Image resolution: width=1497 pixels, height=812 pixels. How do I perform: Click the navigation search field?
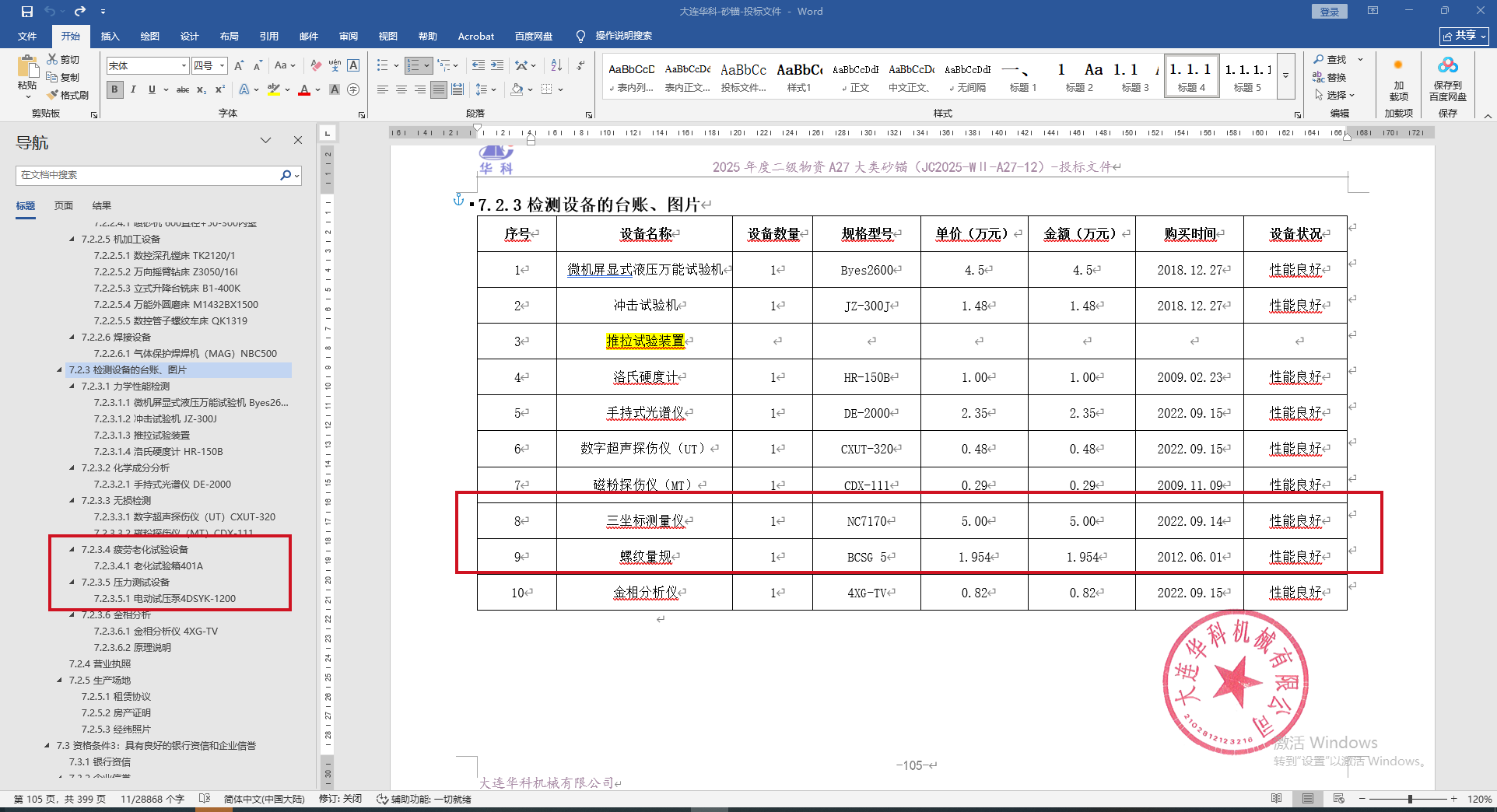(149, 175)
